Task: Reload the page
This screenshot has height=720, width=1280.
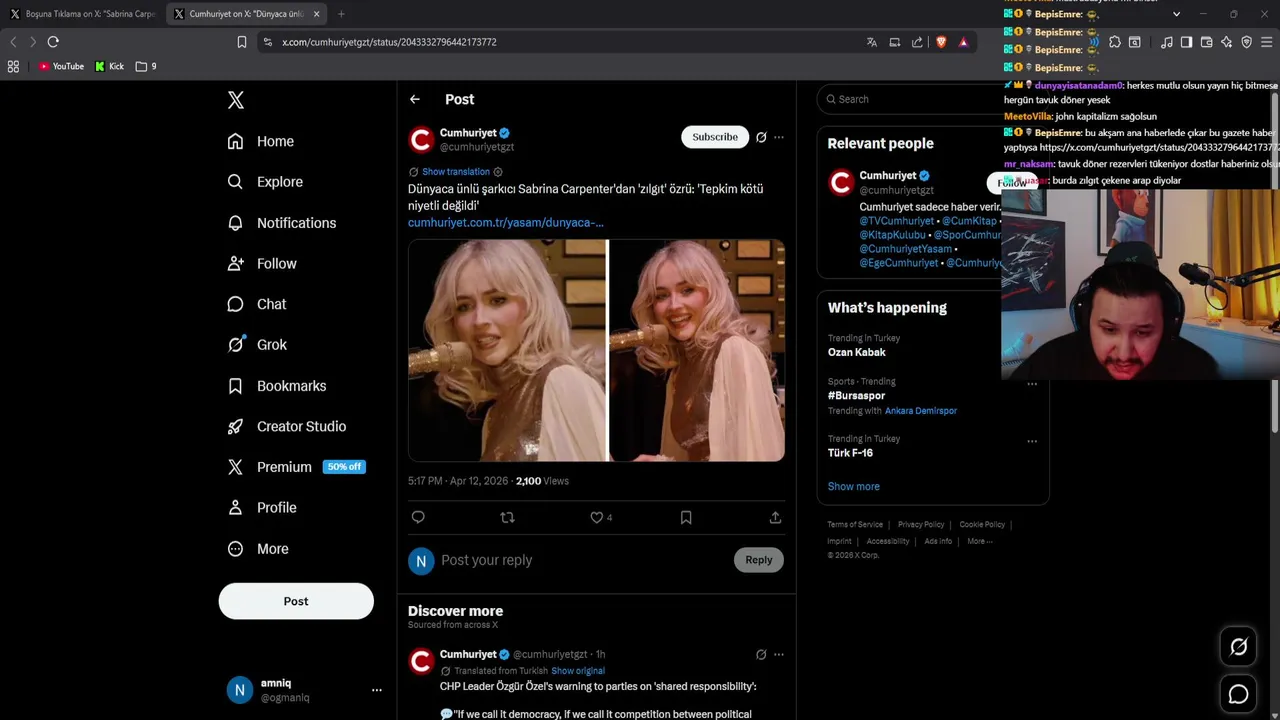Action: click(53, 42)
